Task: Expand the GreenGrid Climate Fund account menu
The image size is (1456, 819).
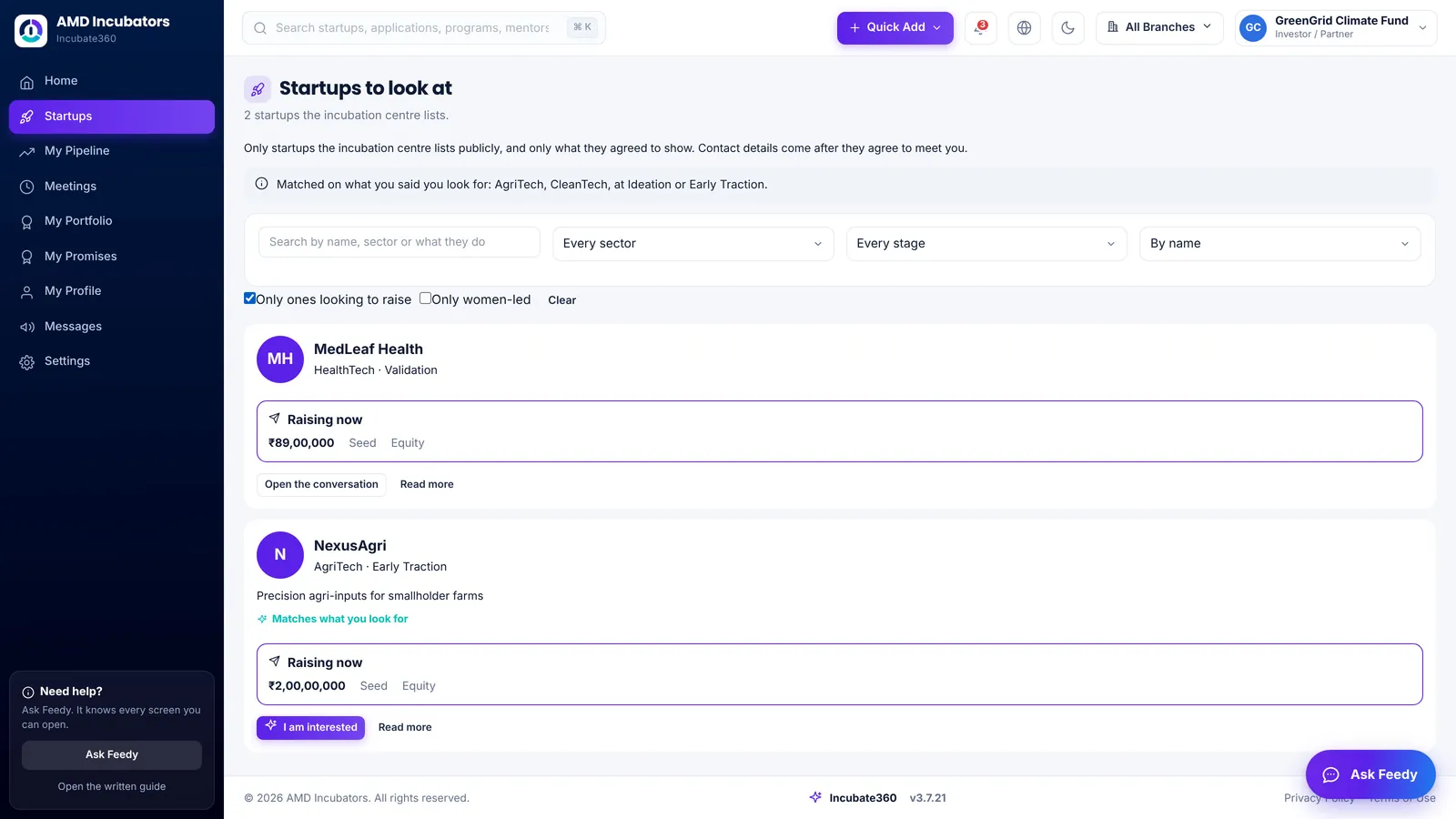Action: pyautogui.click(x=1336, y=27)
